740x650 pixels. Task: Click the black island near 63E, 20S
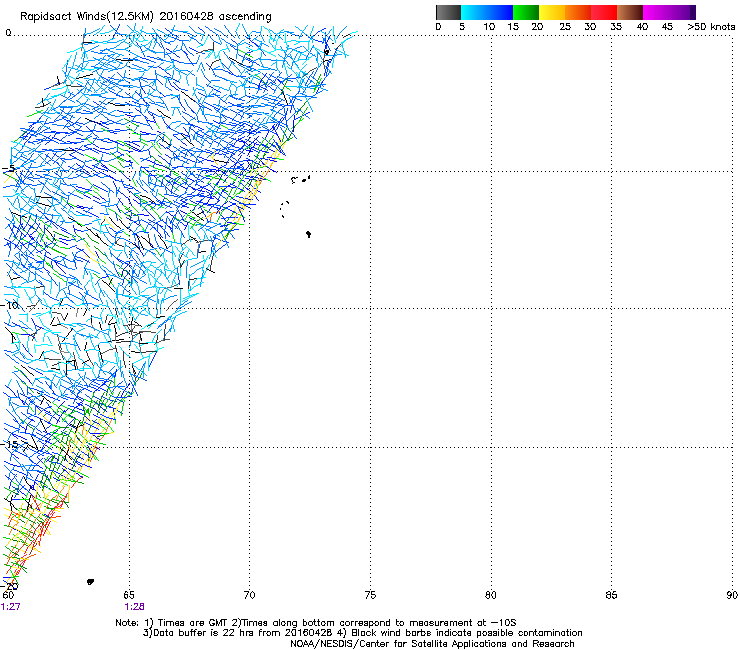coord(90,582)
